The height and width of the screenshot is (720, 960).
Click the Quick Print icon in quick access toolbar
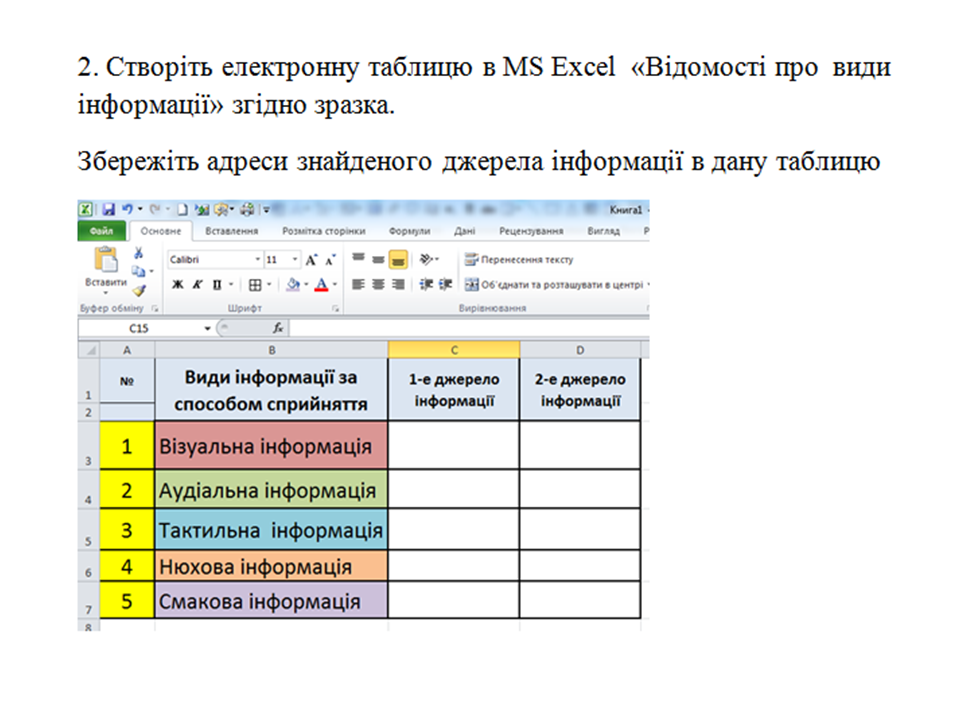click(247, 209)
